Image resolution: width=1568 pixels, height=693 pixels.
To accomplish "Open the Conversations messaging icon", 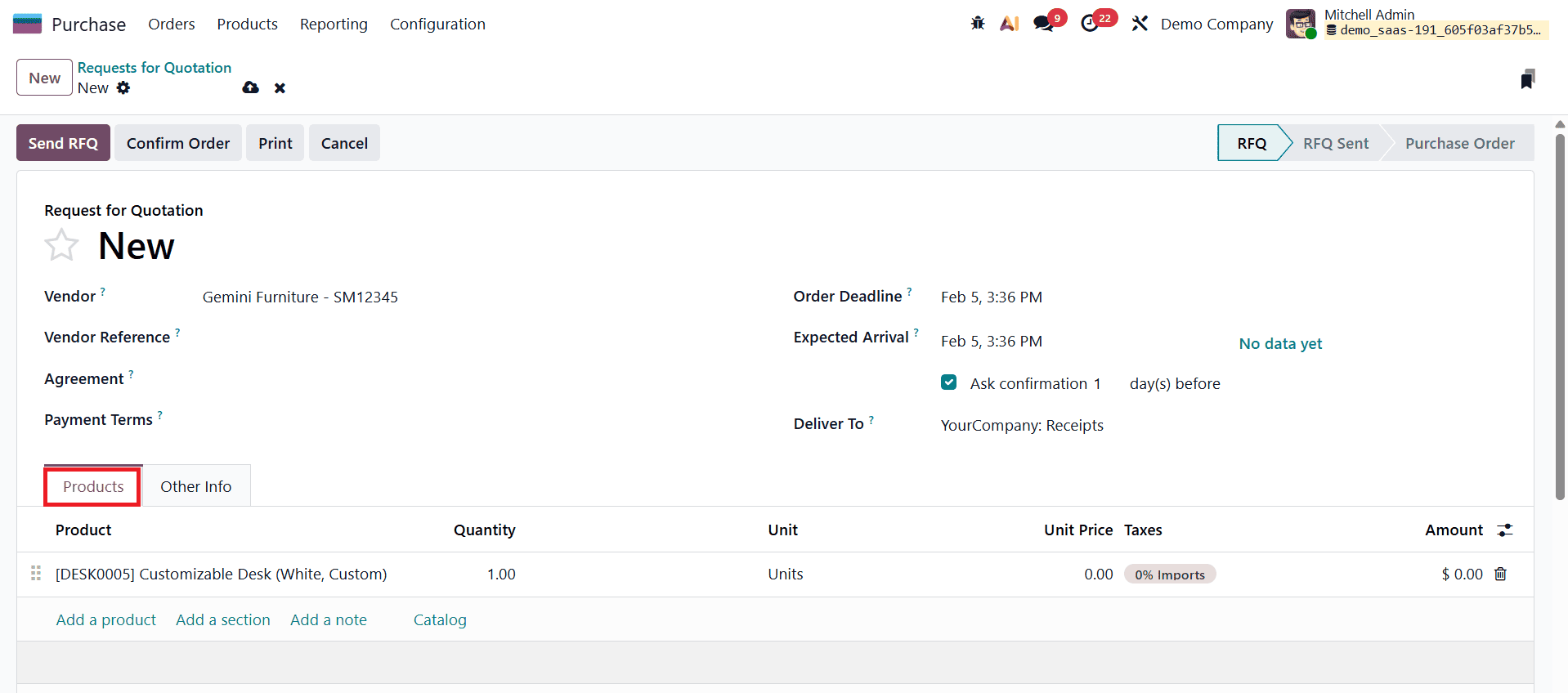I will (x=1042, y=23).
